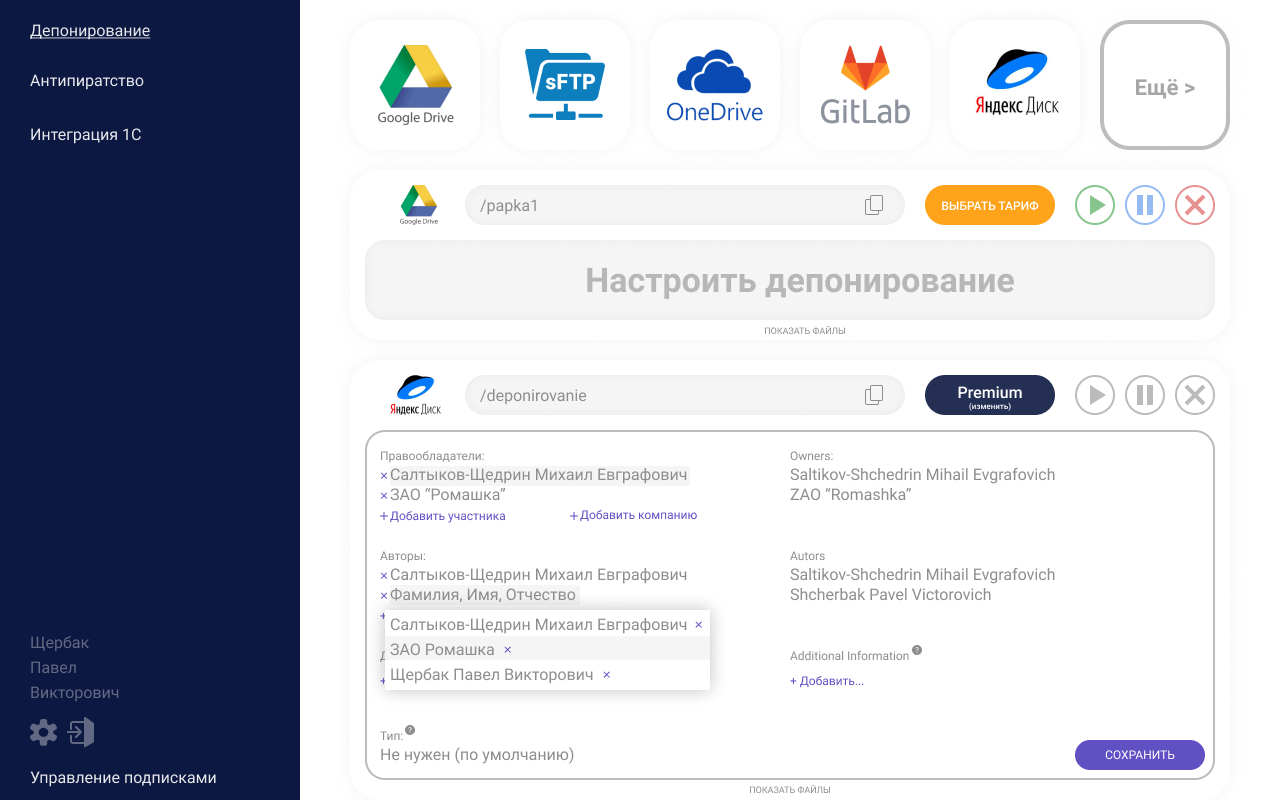Click the /papka1 path field
The height and width of the screenshot is (800, 1280).
685,205
